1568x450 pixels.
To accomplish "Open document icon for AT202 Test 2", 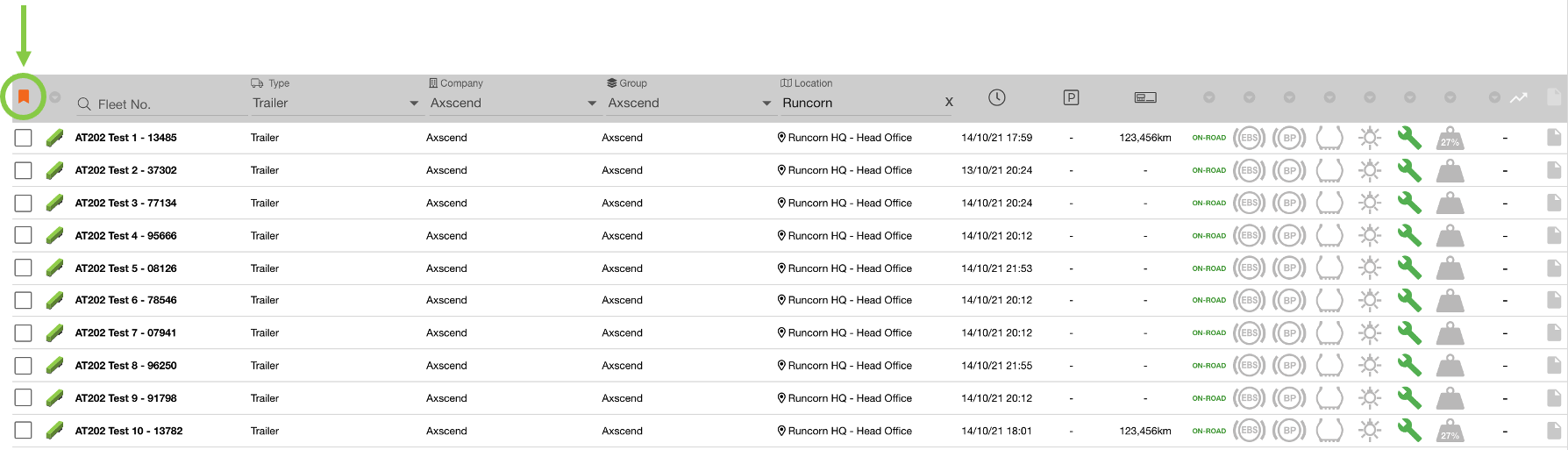I will [1553, 170].
